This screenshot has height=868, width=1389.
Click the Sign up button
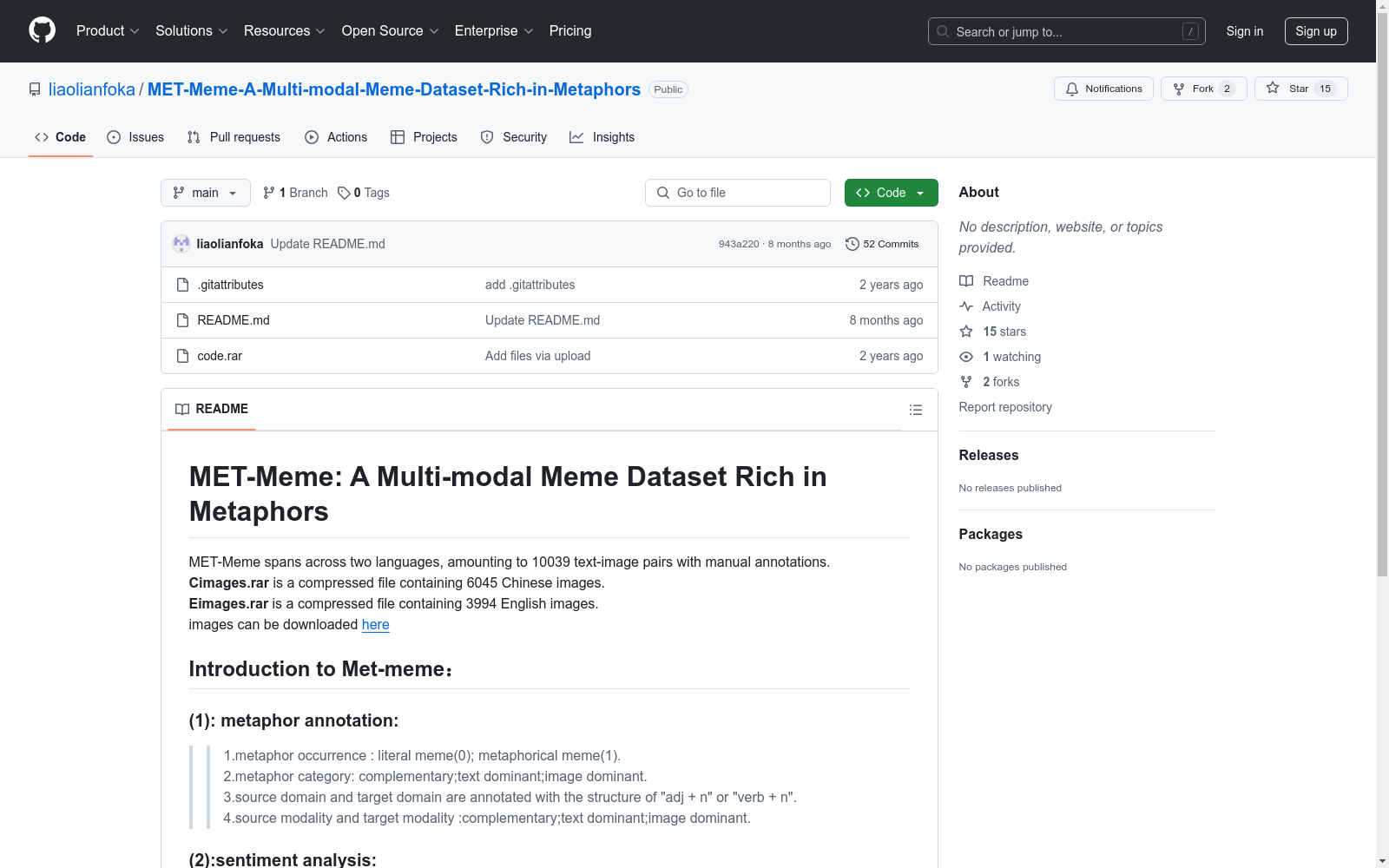(x=1316, y=31)
